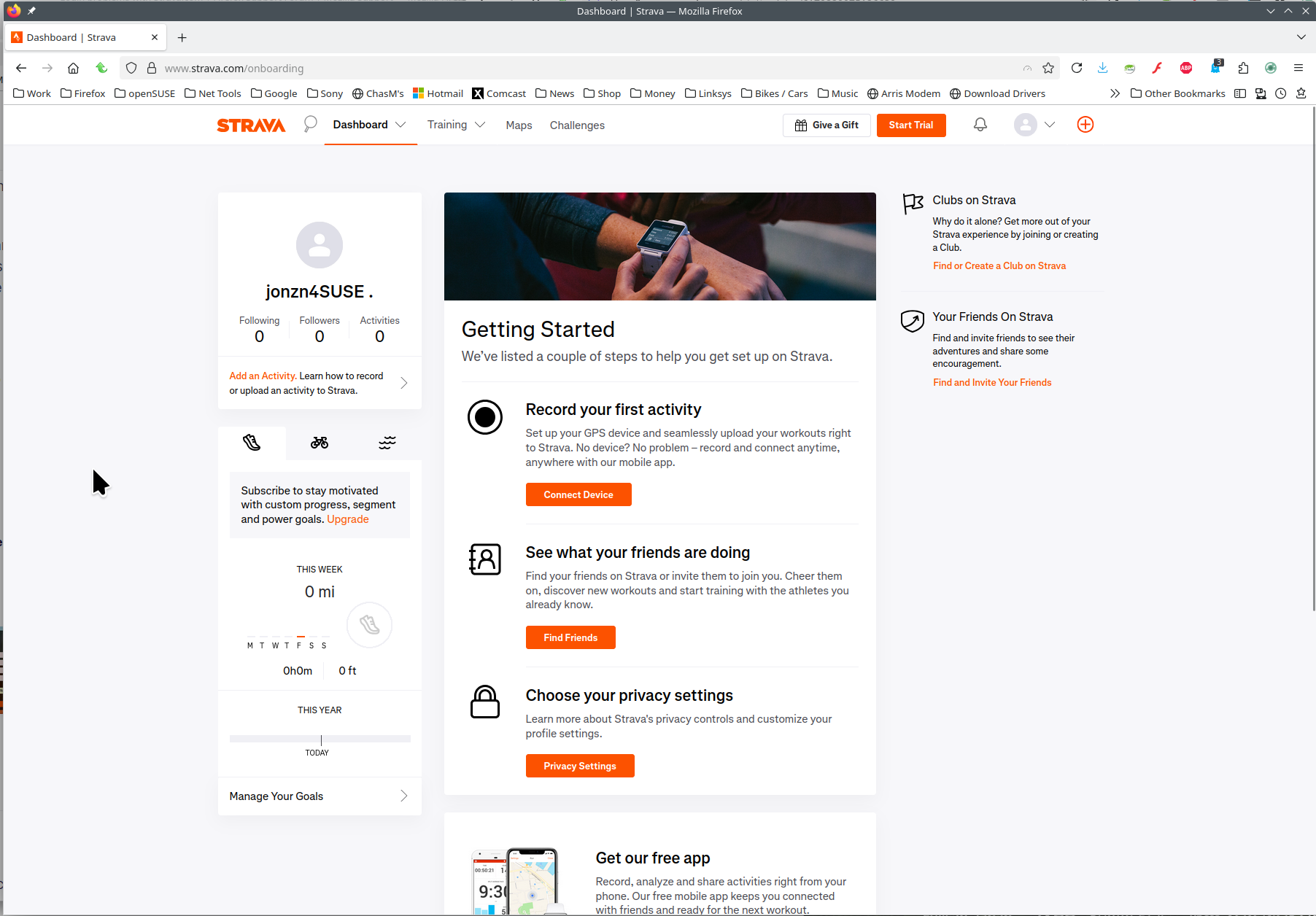
Task: Click the tracking protection shield icon
Action: pyautogui.click(x=131, y=68)
